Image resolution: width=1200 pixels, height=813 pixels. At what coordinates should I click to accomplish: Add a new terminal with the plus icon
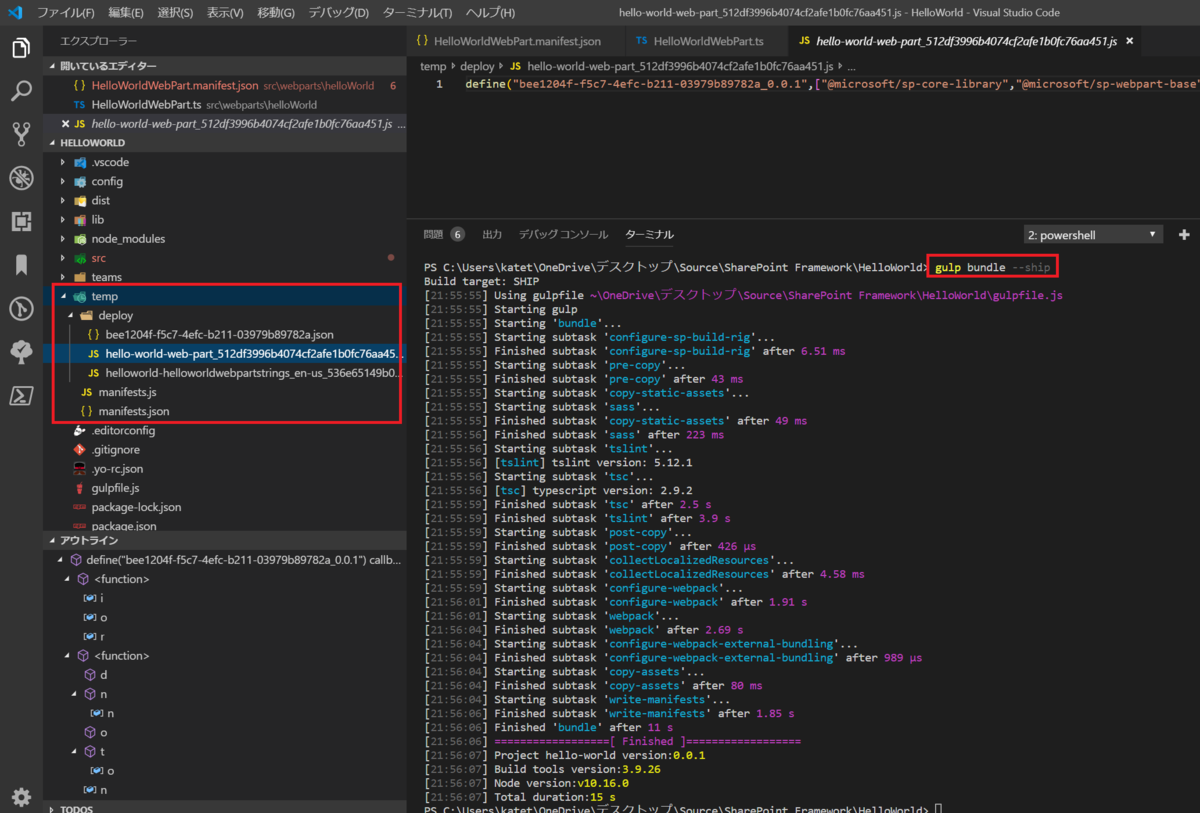click(x=1185, y=235)
